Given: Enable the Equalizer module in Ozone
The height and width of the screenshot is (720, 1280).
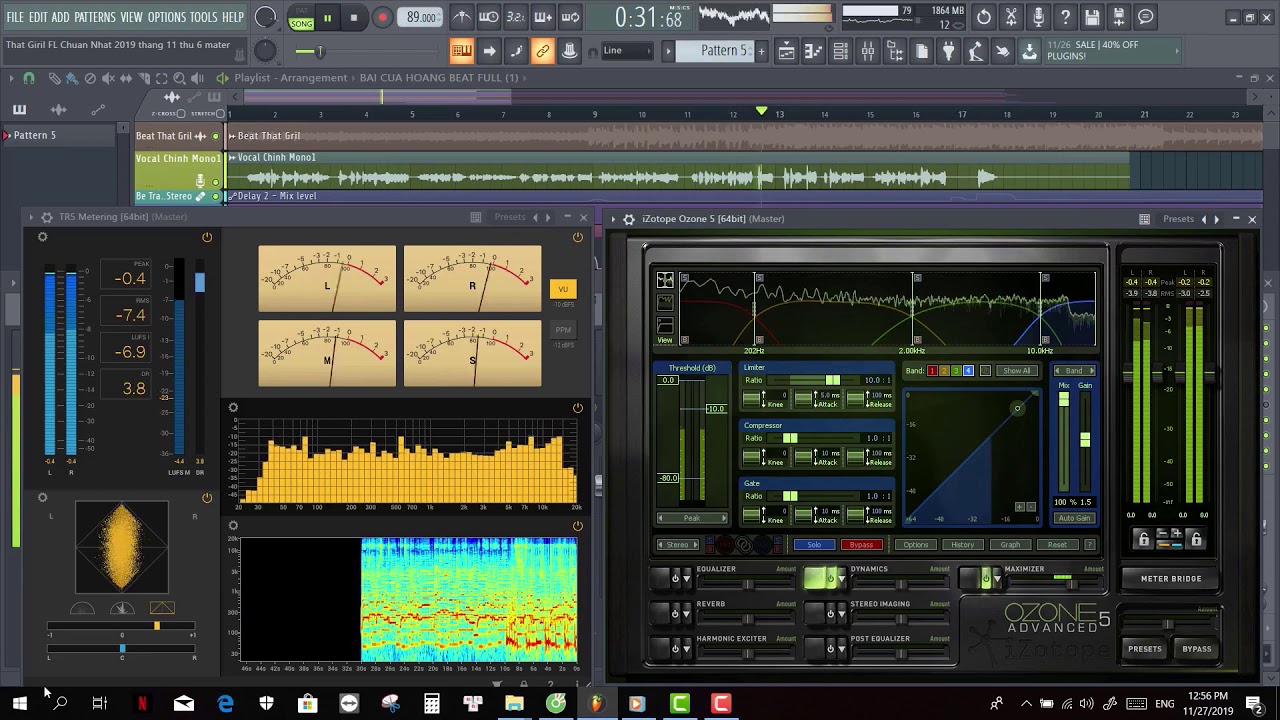Looking at the screenshot, I should point(675,578).
